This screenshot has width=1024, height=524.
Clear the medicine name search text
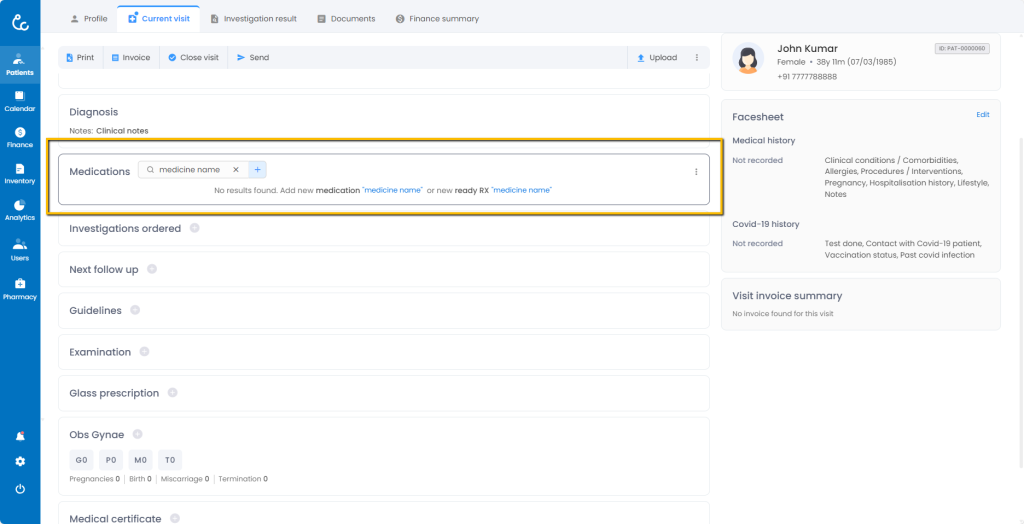click(x=236, y=170)
